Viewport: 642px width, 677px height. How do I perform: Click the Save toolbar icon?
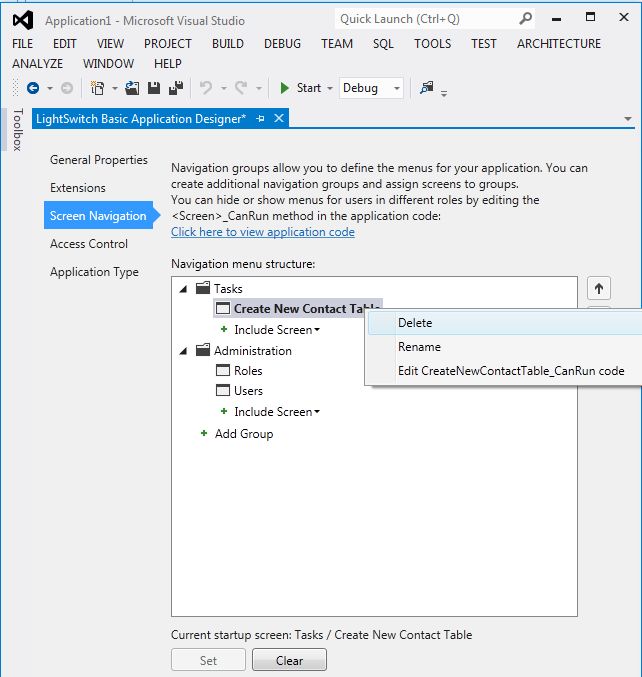coord(154,88)
